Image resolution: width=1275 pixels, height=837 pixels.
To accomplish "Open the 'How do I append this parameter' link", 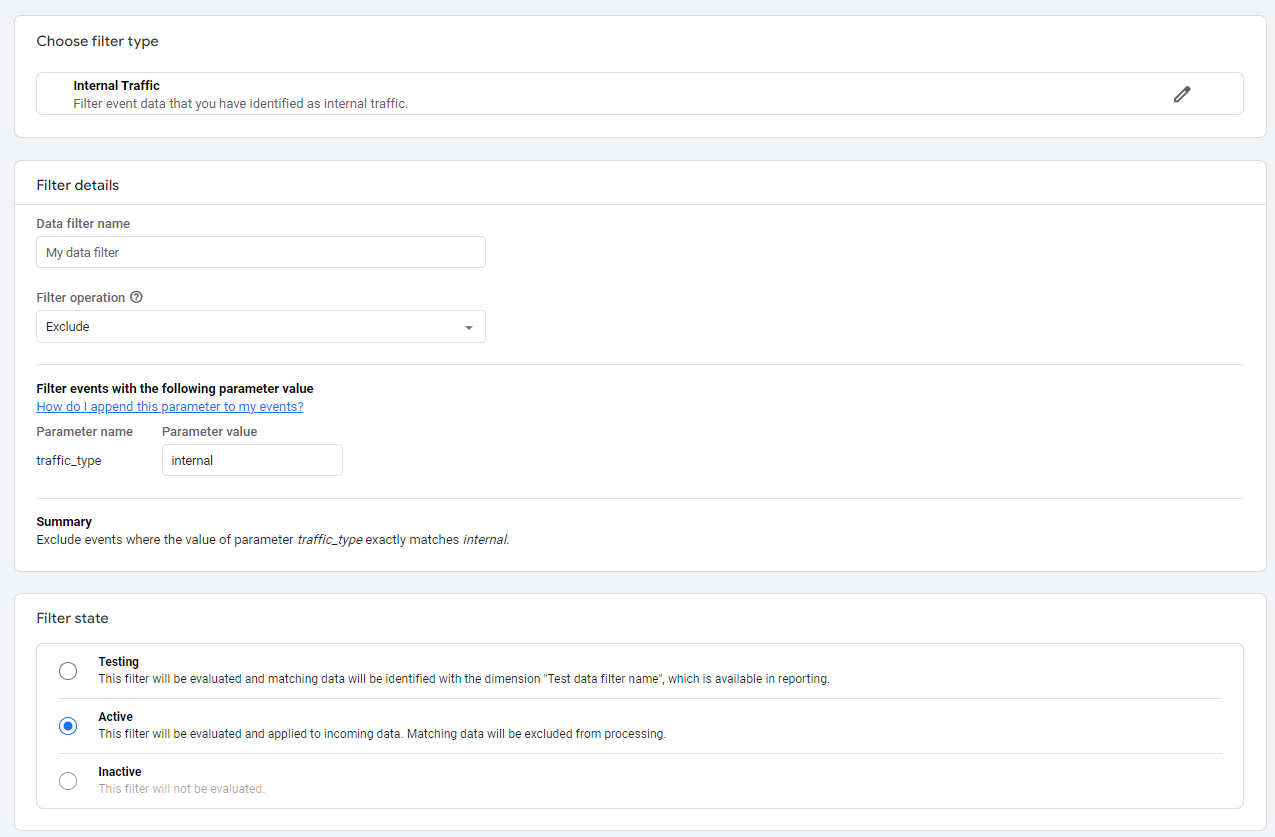I will pyautogui.click(x=170, y=407).
